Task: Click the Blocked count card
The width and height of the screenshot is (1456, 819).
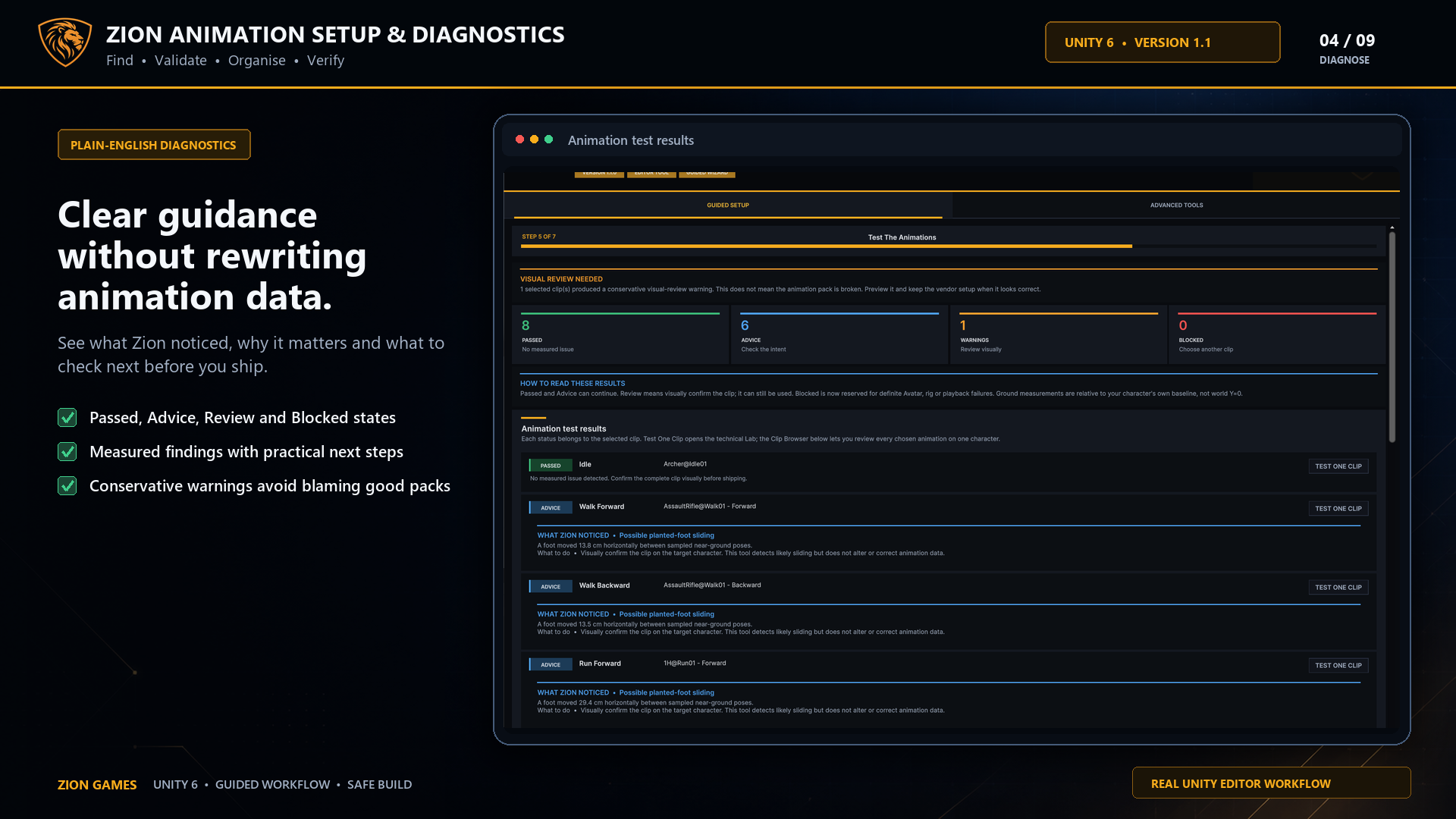Action: tap(1277, 334)
